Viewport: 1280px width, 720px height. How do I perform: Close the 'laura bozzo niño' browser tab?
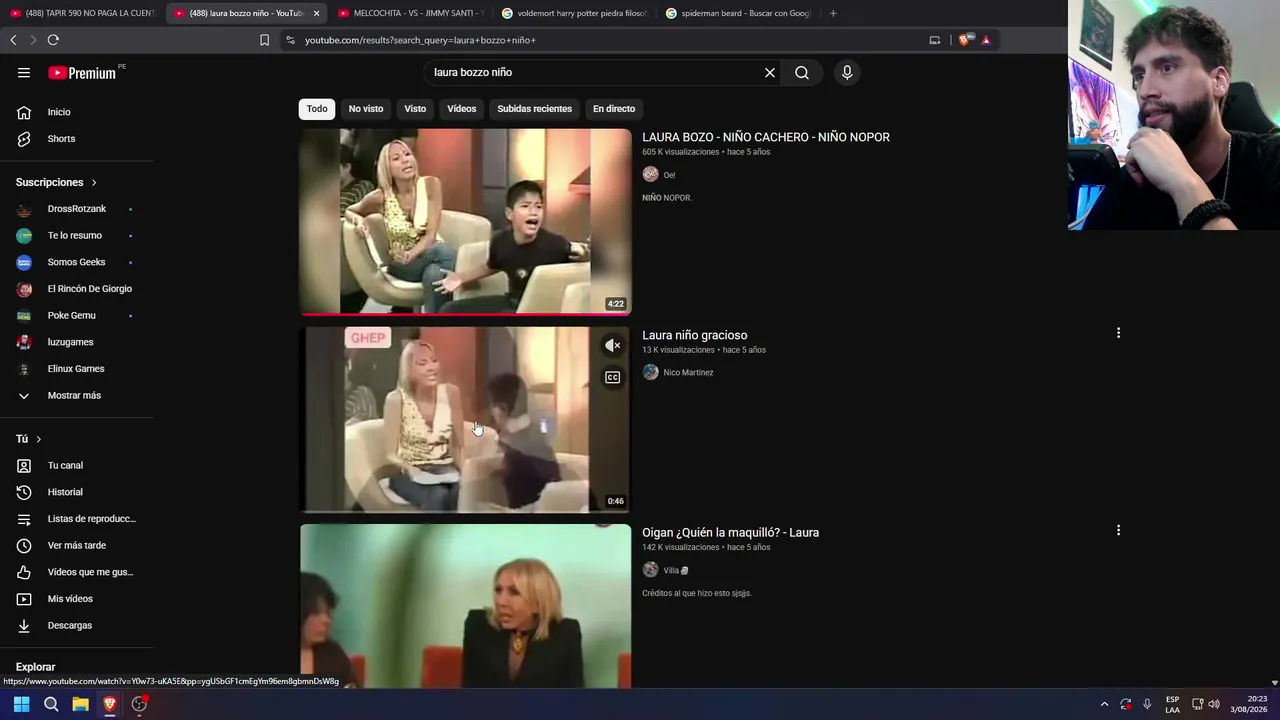[x=316, y=13]
